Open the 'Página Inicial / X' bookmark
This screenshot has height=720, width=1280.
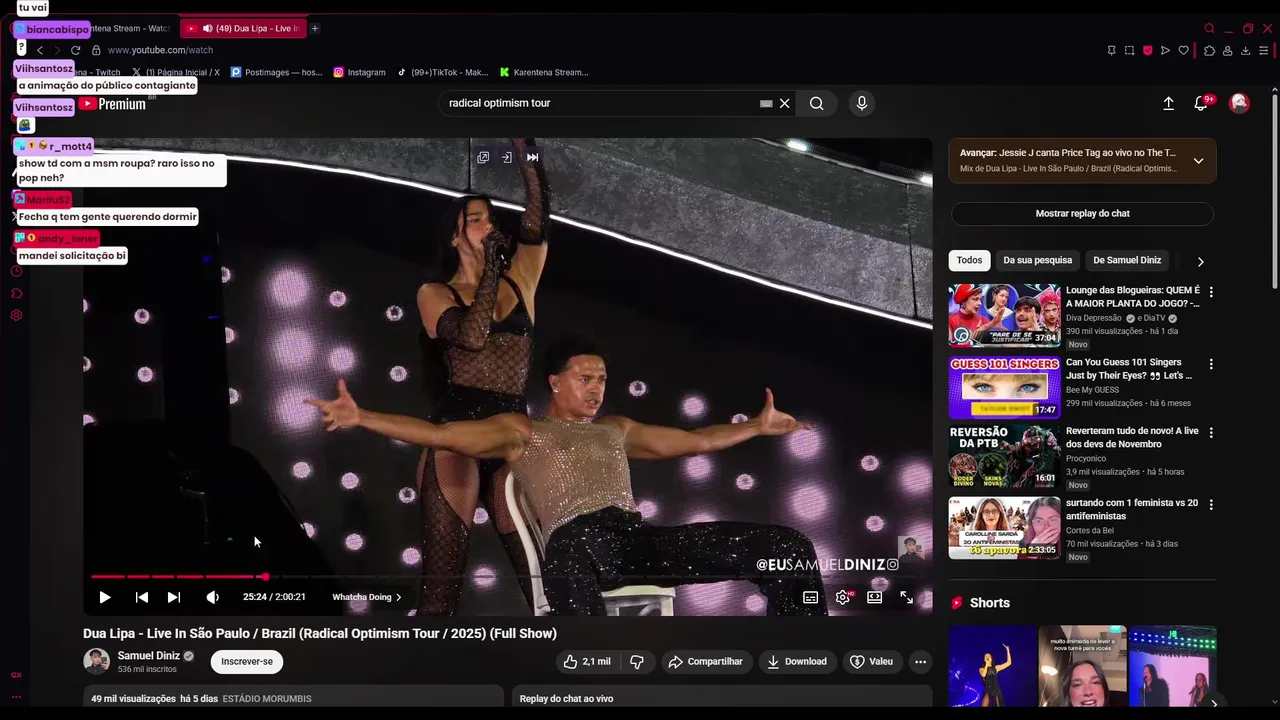[175, 72]
